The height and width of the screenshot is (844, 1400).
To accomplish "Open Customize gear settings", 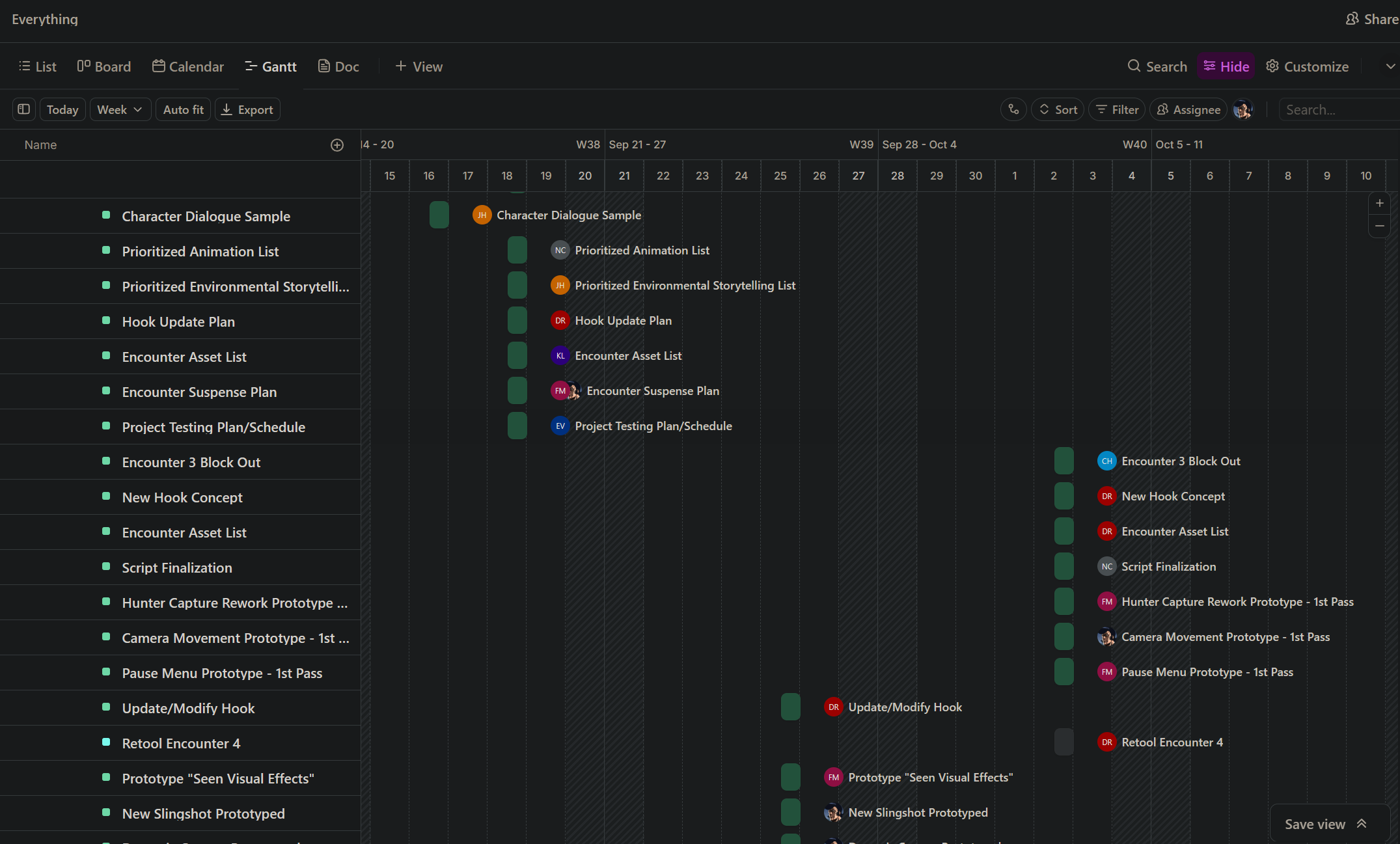I will (1307, 66).
